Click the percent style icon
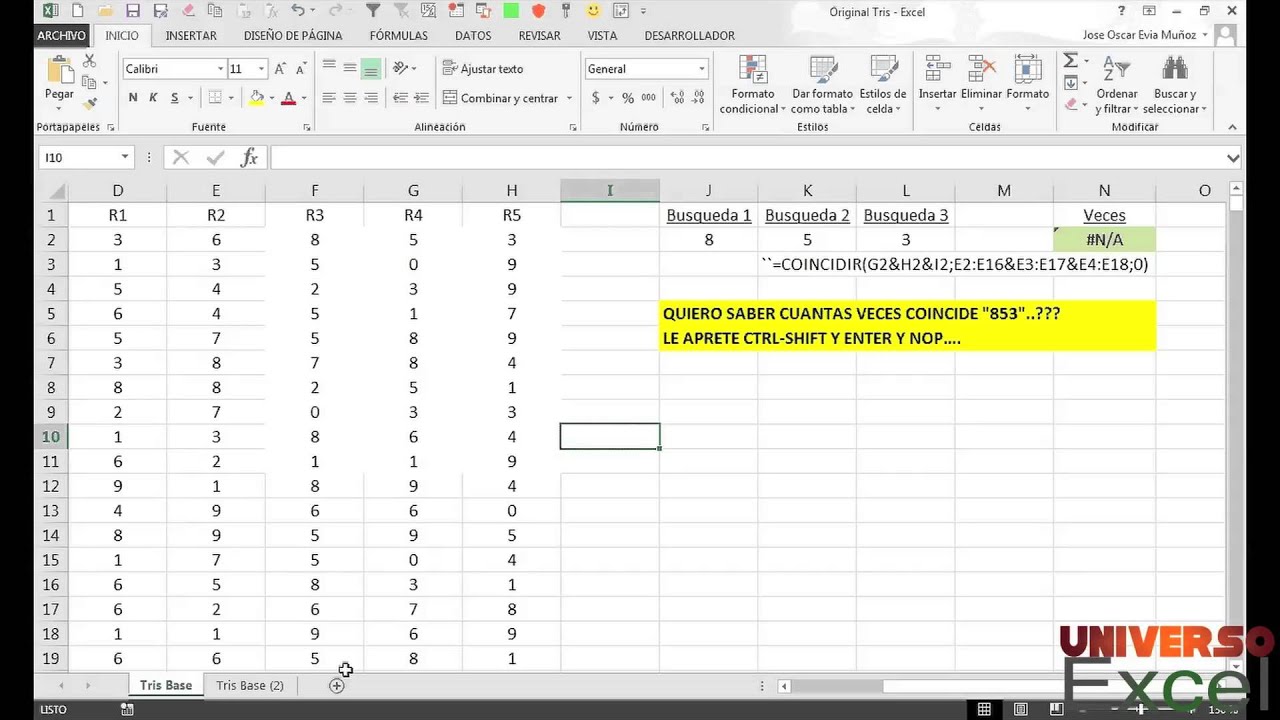This screenshot has width=1280, height=720. [x=628, y=98]
